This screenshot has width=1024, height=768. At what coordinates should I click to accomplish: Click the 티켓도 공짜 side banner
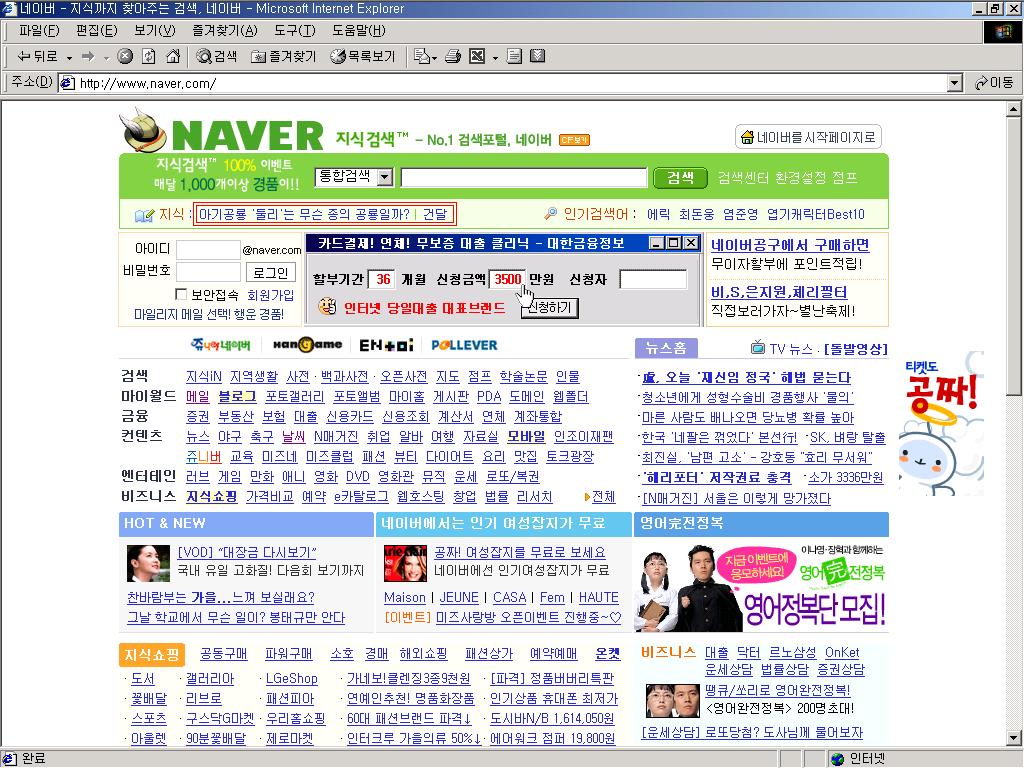pos(941,423)
